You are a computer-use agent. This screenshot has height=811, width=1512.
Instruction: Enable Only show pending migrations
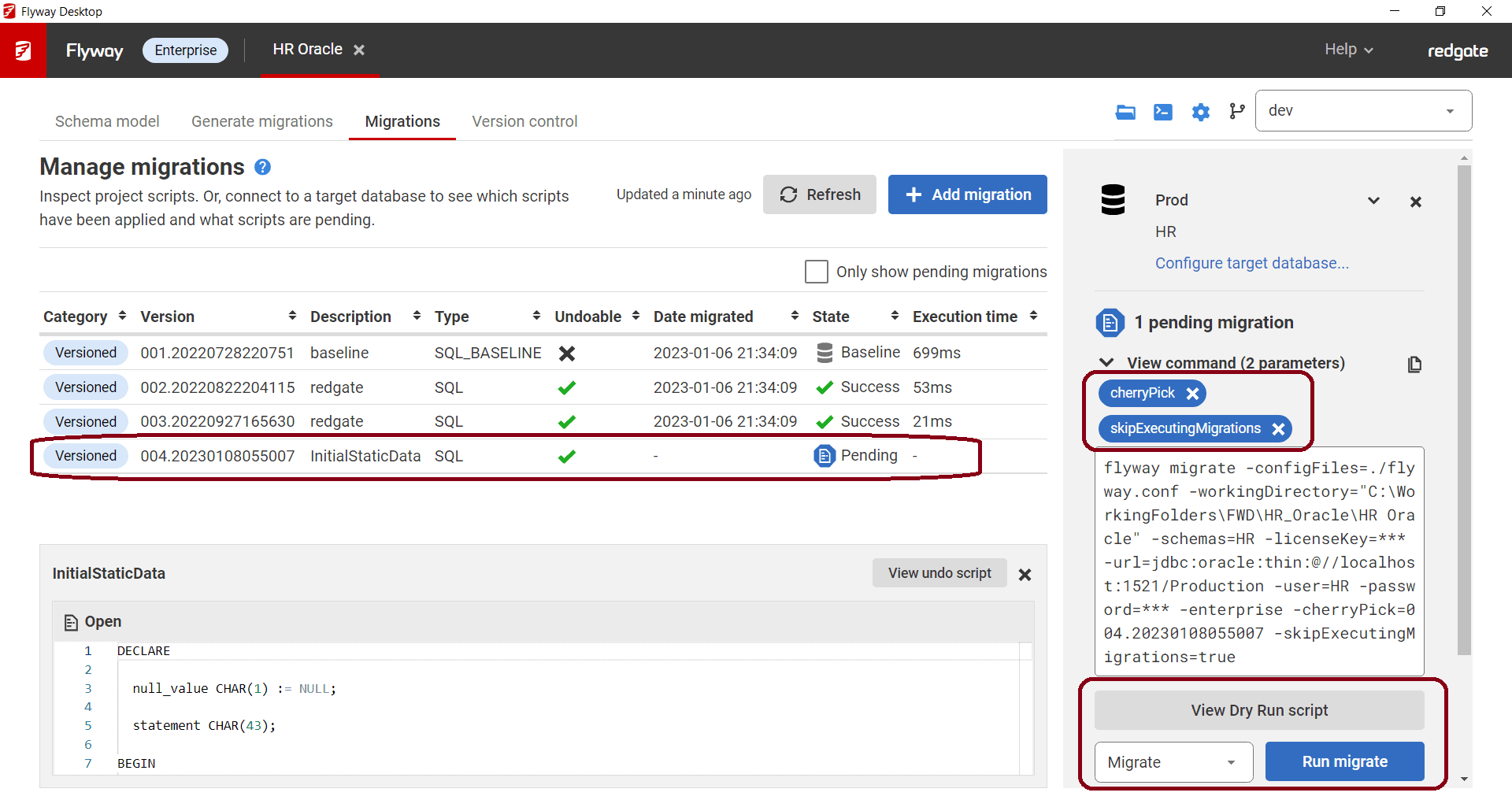coord(817,271)
